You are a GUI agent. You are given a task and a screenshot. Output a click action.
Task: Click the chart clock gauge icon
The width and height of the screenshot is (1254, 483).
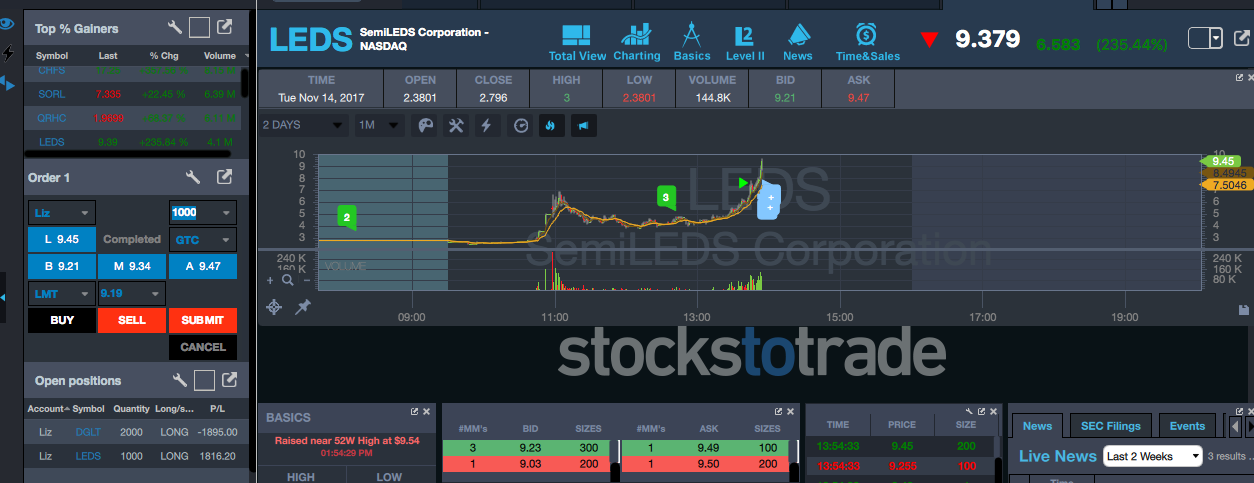pyautogui.click(x=520, y=125)
